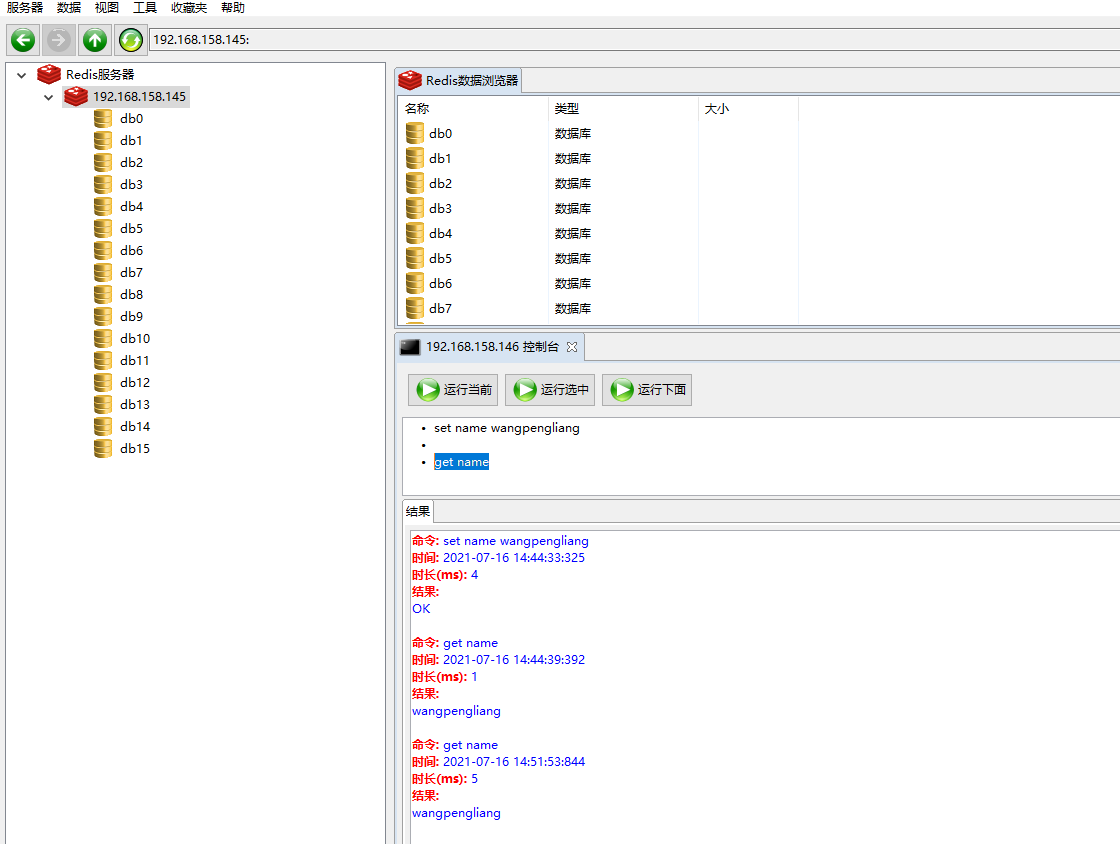Screen dimensions: 1120x844
Task: Click the last wangpengliang result line
Action: click(x=456, y=813)
